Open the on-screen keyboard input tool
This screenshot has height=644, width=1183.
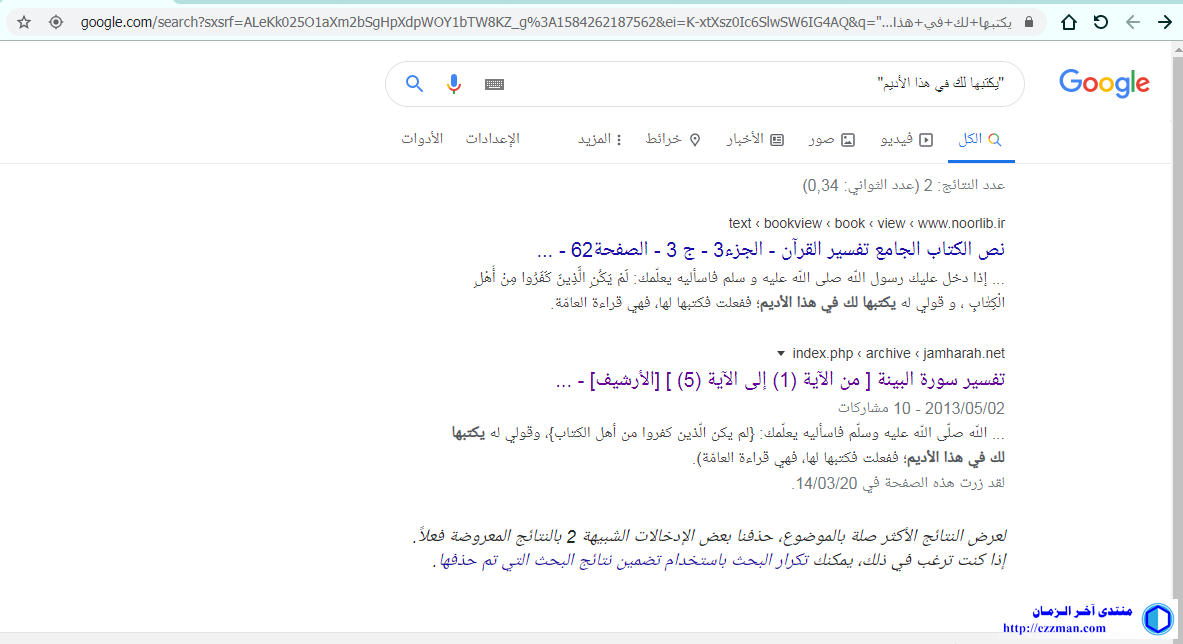[x=494, y=84]
